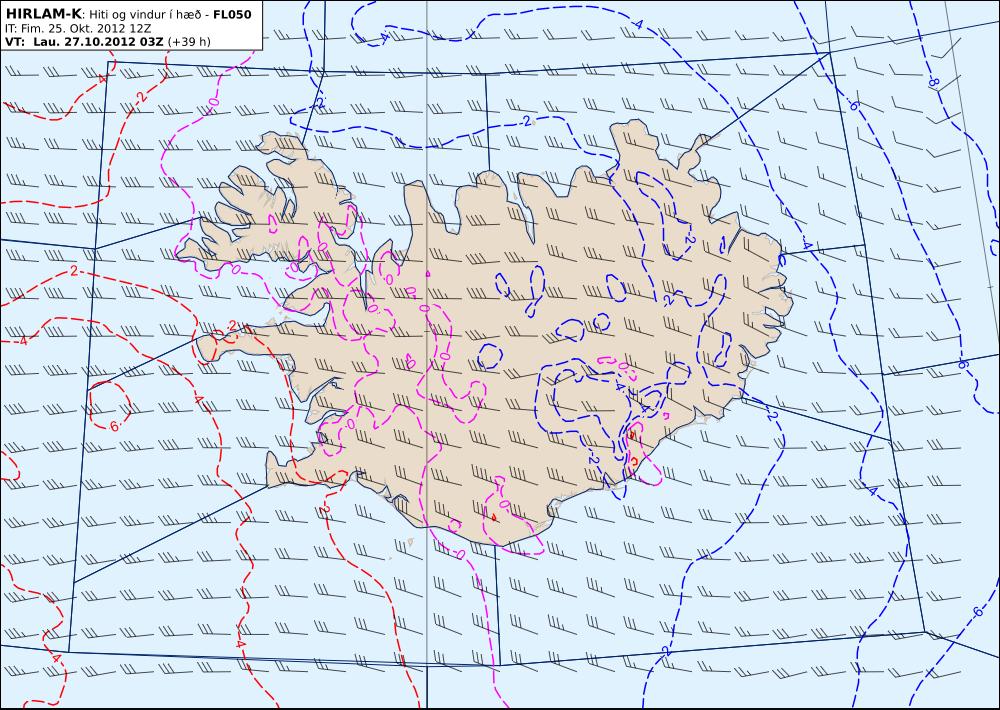Click the HIRLAM-K model title text

pyautogui.click(x=44, y=15)
